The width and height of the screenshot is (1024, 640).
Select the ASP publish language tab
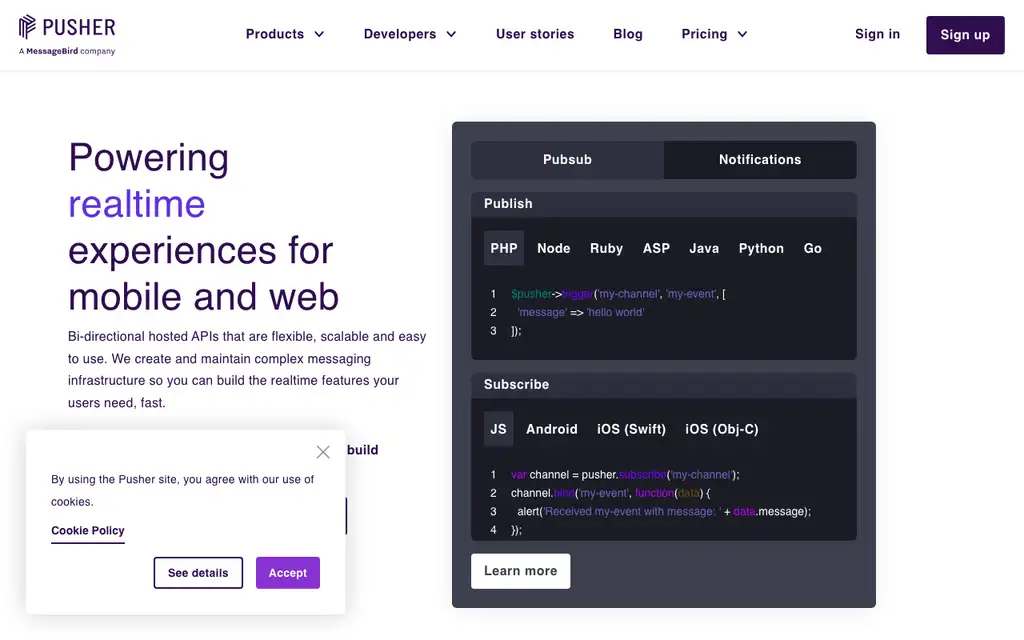(656, 248)
